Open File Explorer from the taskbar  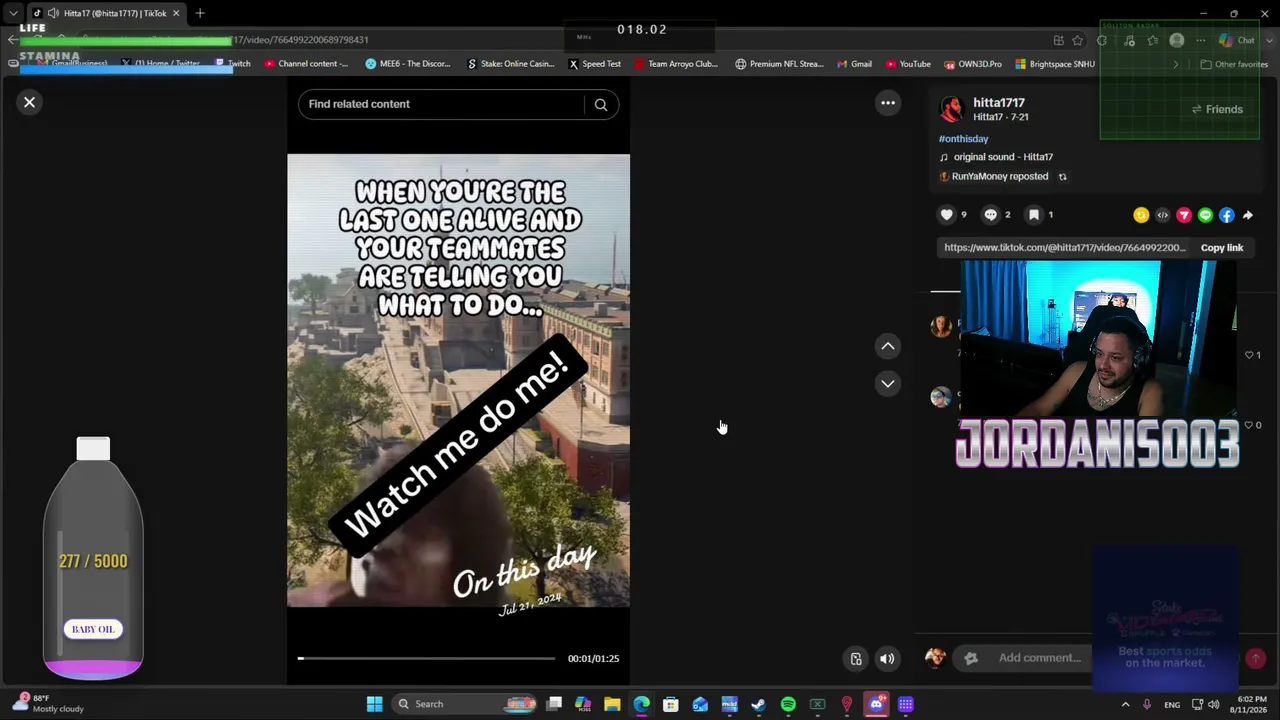(612, 704)
